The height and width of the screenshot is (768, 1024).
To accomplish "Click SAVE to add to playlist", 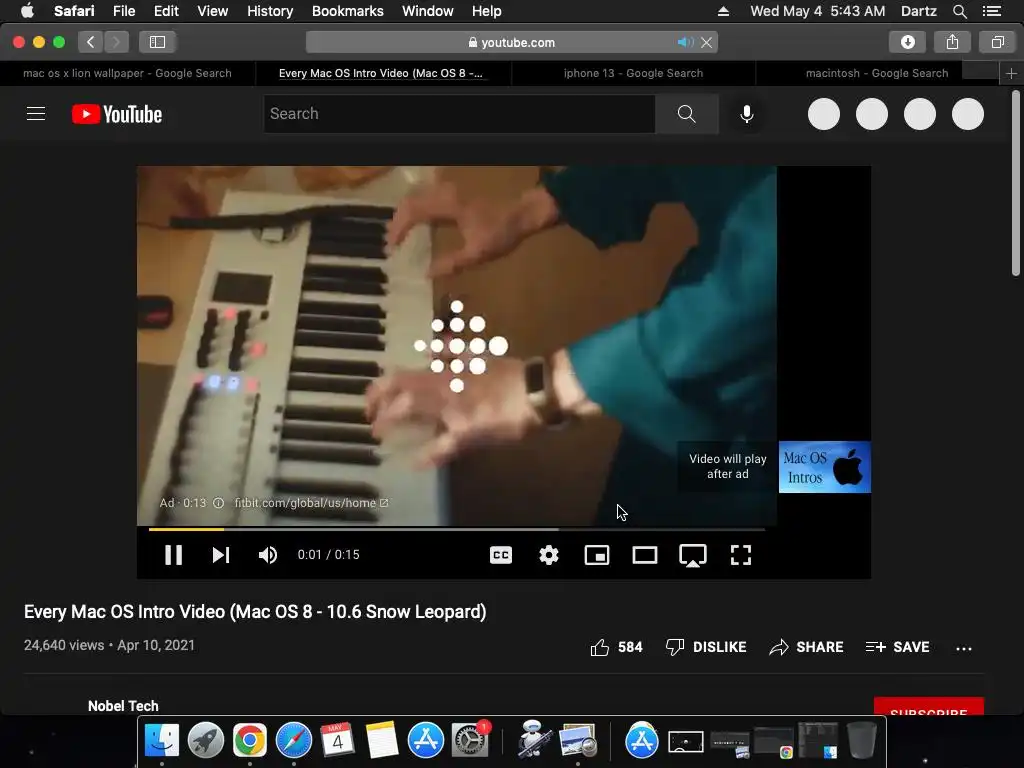I will tap(897, 647).
